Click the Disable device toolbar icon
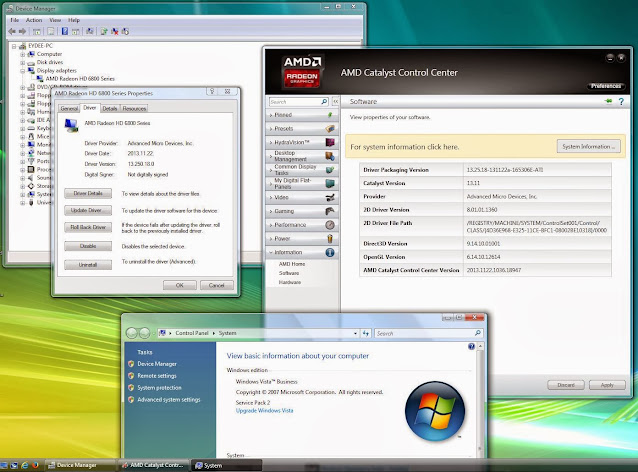Screen dimensions: 638x472 click(125, 31)
